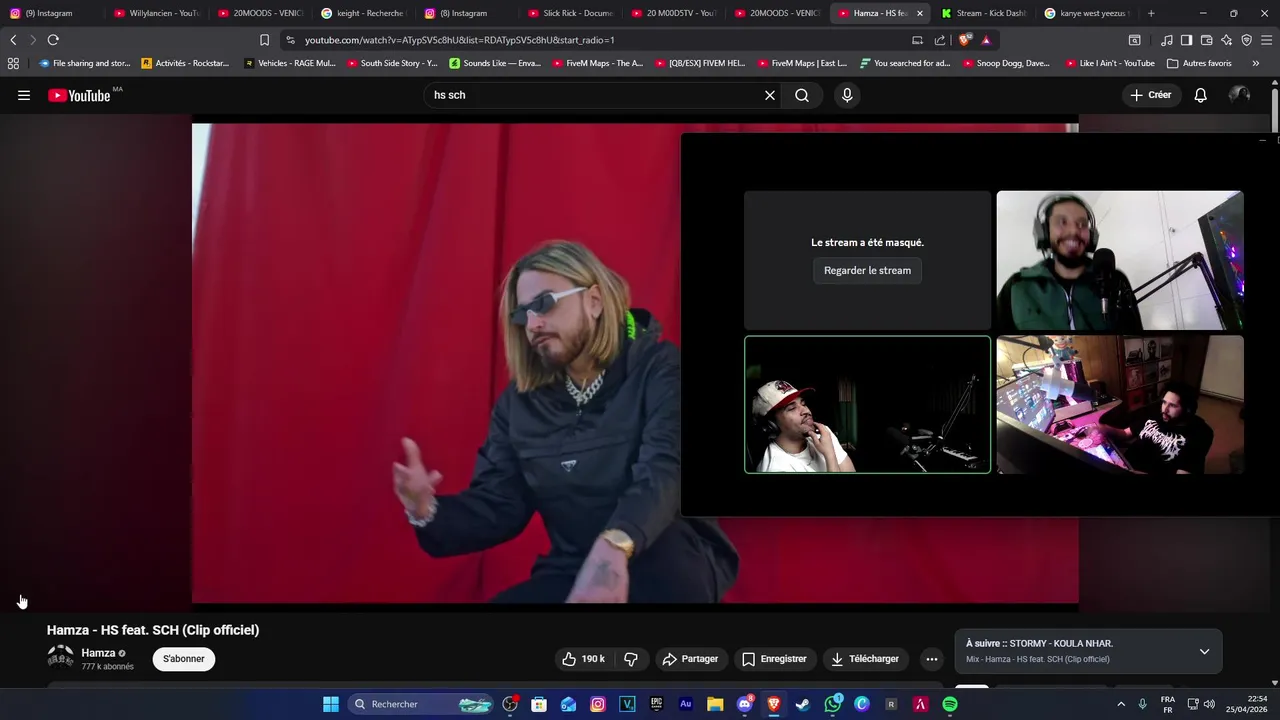The width and height of the screenshot is (1280, 720).
Task: Switch to the 'keight - Recherche' tab
Action: (363, 13)
